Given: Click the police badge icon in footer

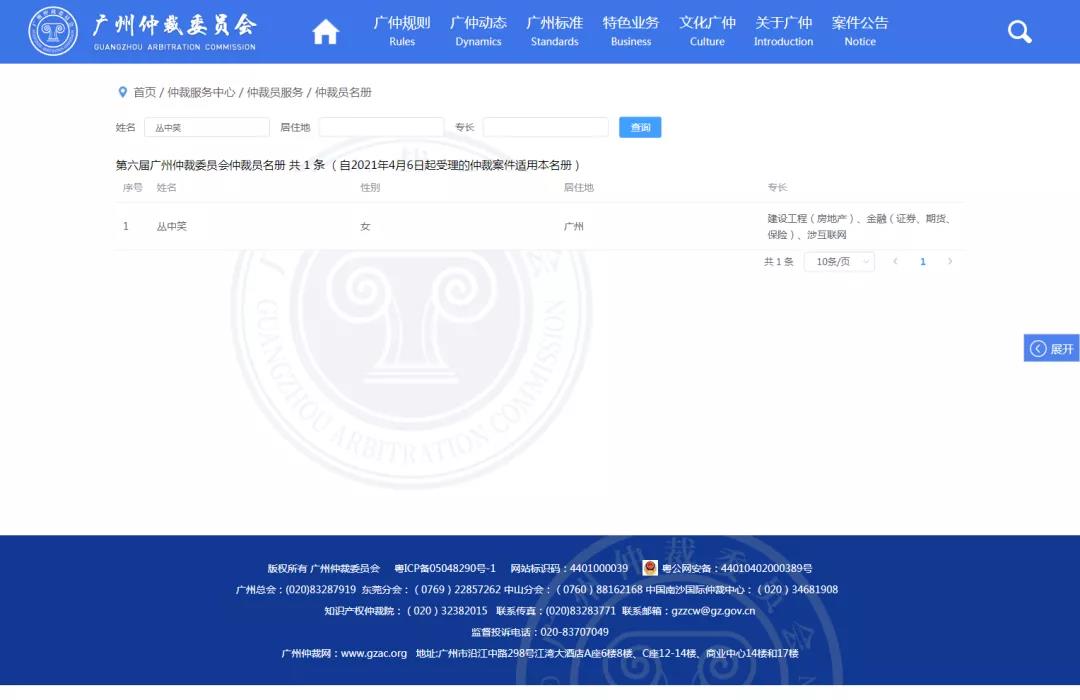Looking at the screenshot, I should [x=650, y=568].
